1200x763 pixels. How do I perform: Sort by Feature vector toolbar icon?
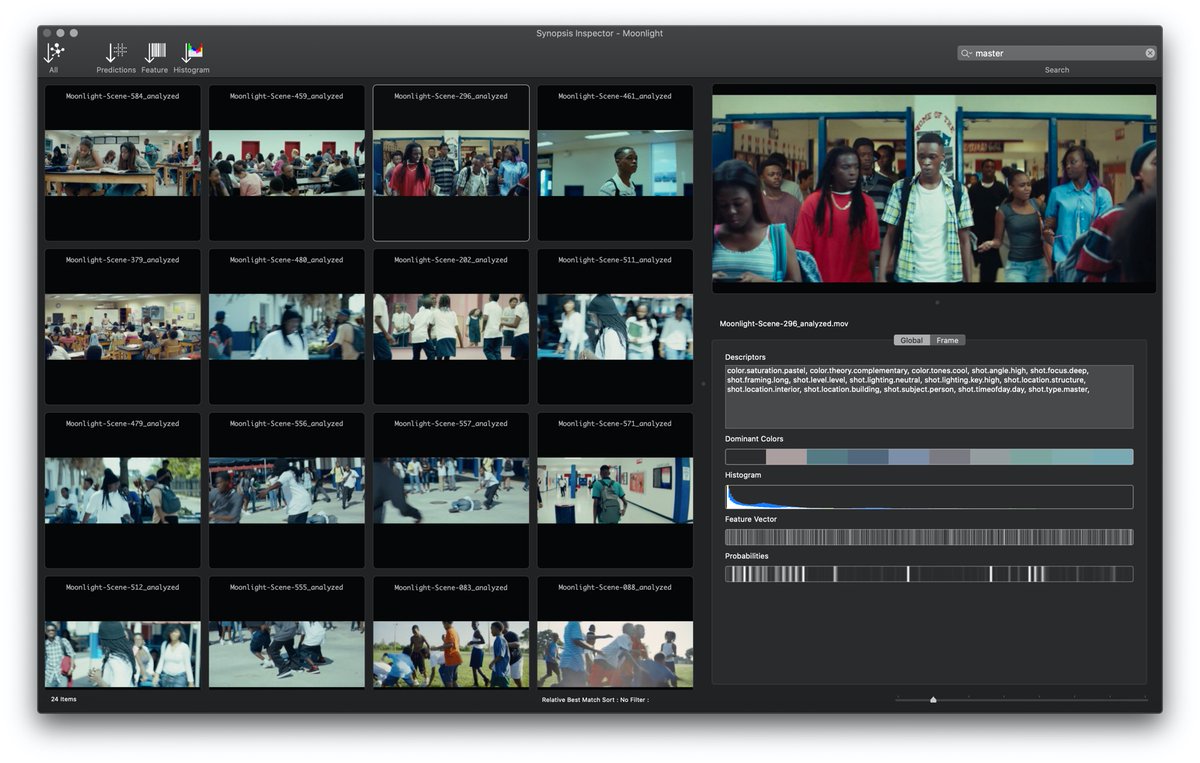click(x=155, y=53)
